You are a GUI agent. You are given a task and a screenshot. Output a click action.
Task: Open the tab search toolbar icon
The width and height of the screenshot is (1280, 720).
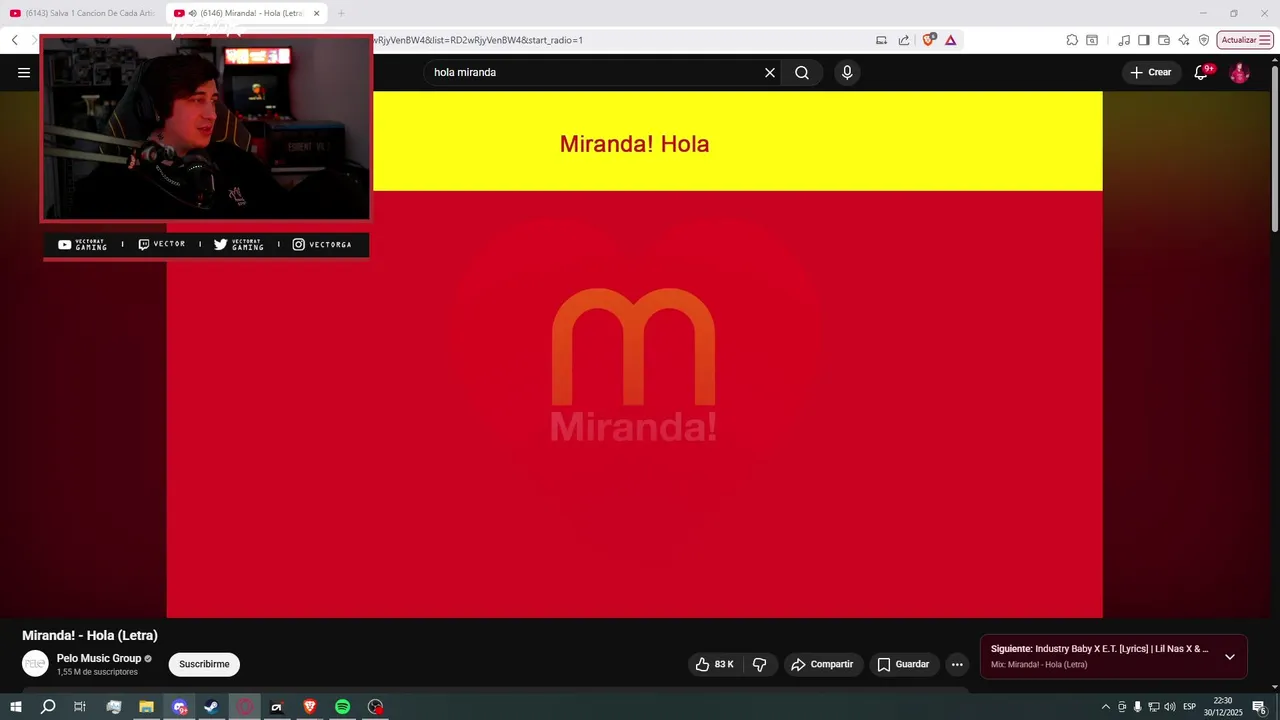point(1092,40)
